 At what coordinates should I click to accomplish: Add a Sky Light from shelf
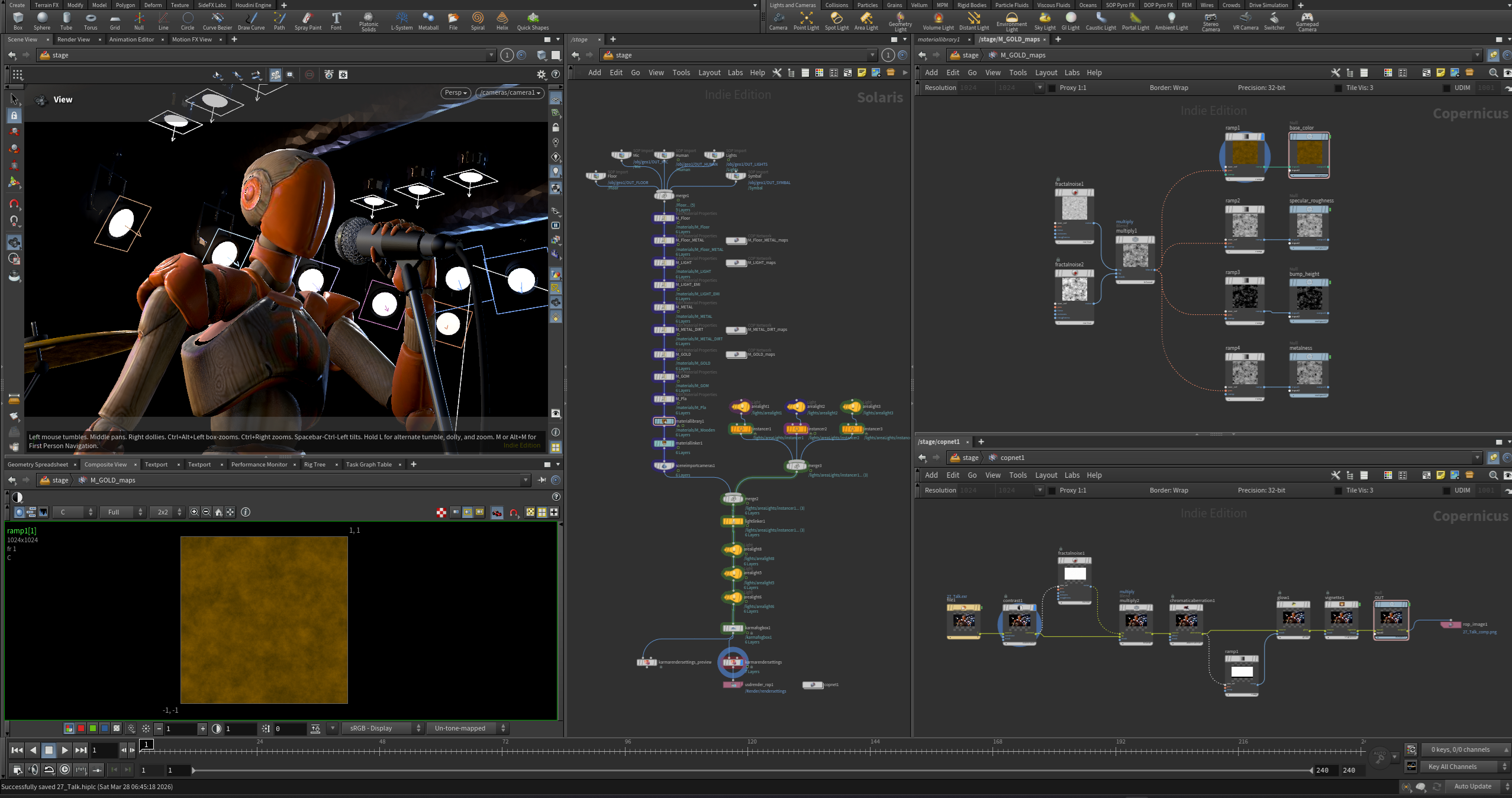(x=1044, y=21)
